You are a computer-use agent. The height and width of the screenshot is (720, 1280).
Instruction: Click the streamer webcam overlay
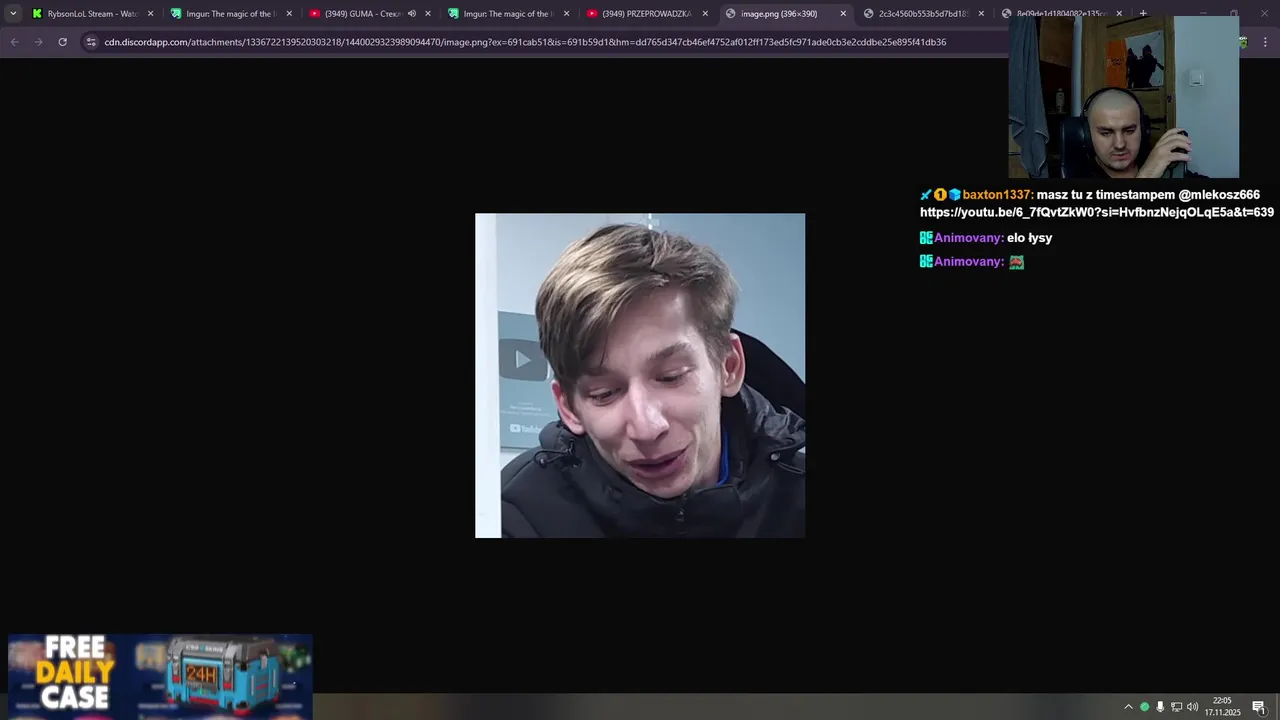pyautogui.click(x=1123, y=97)
